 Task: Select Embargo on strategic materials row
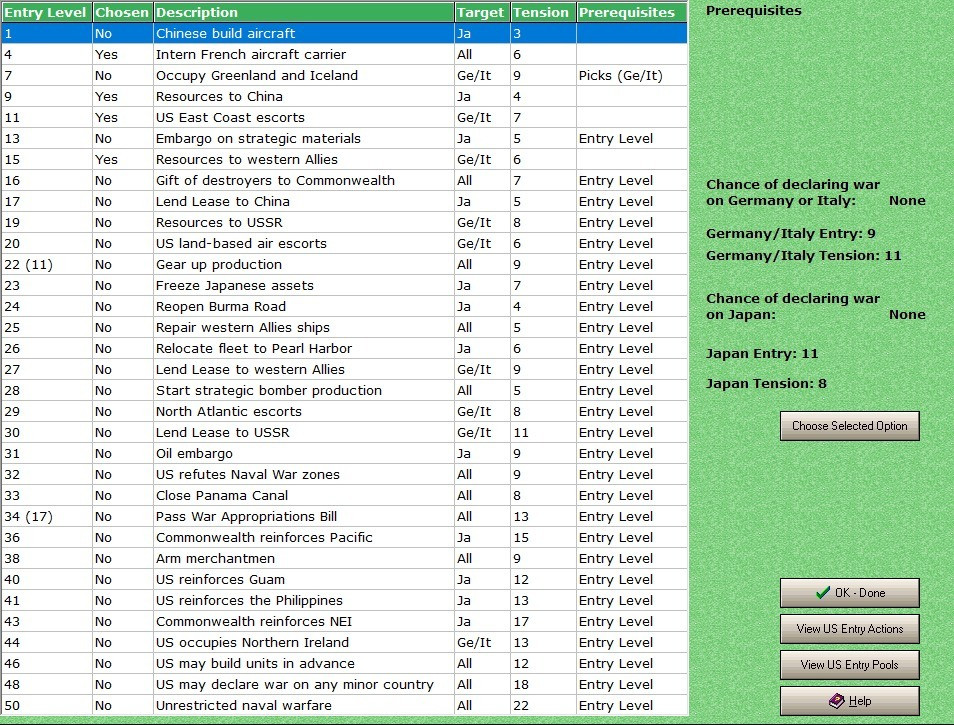[344, 139]
